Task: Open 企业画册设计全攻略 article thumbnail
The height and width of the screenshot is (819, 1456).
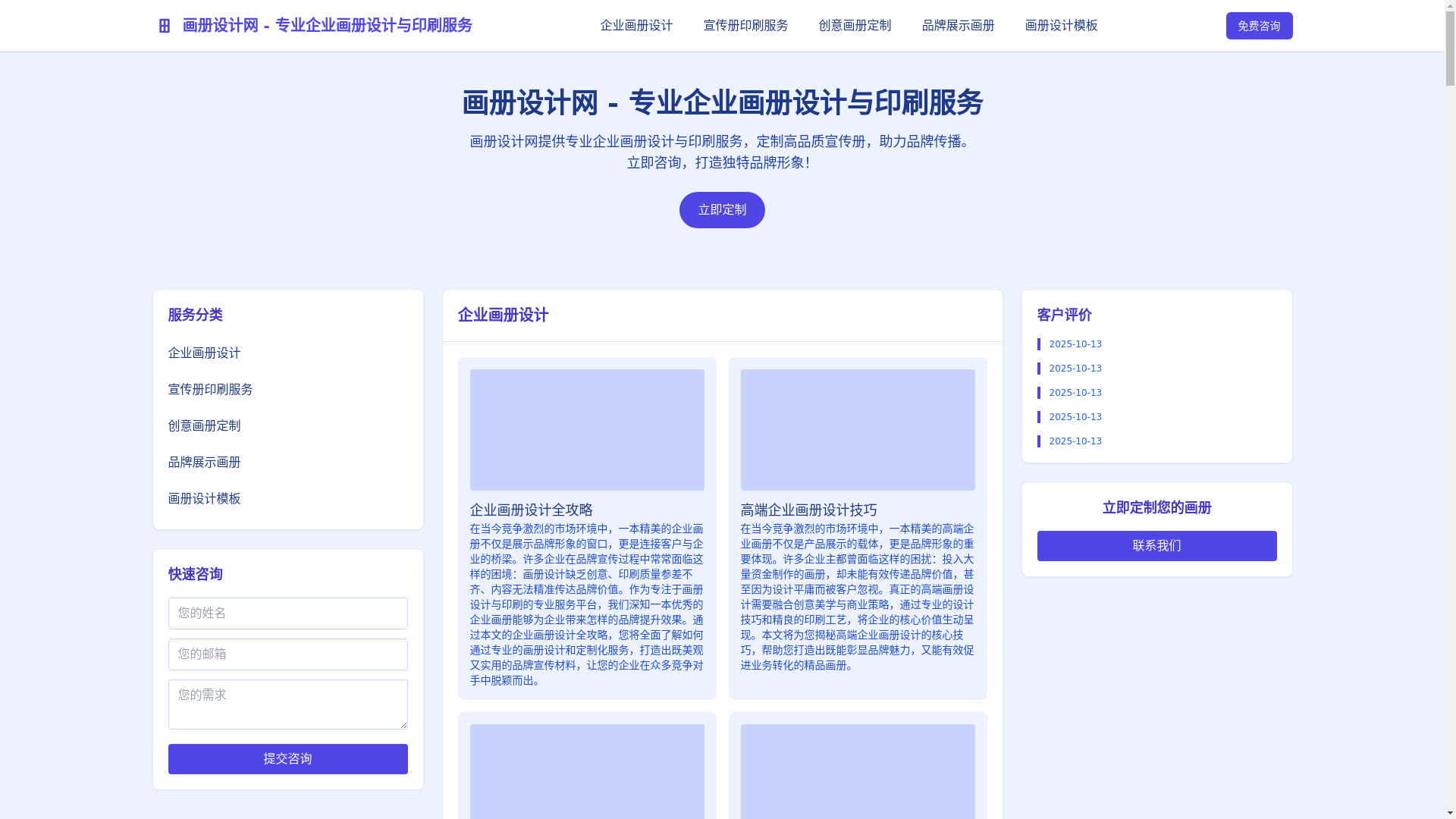Action: pyautogui.click(x=587, y=430)
